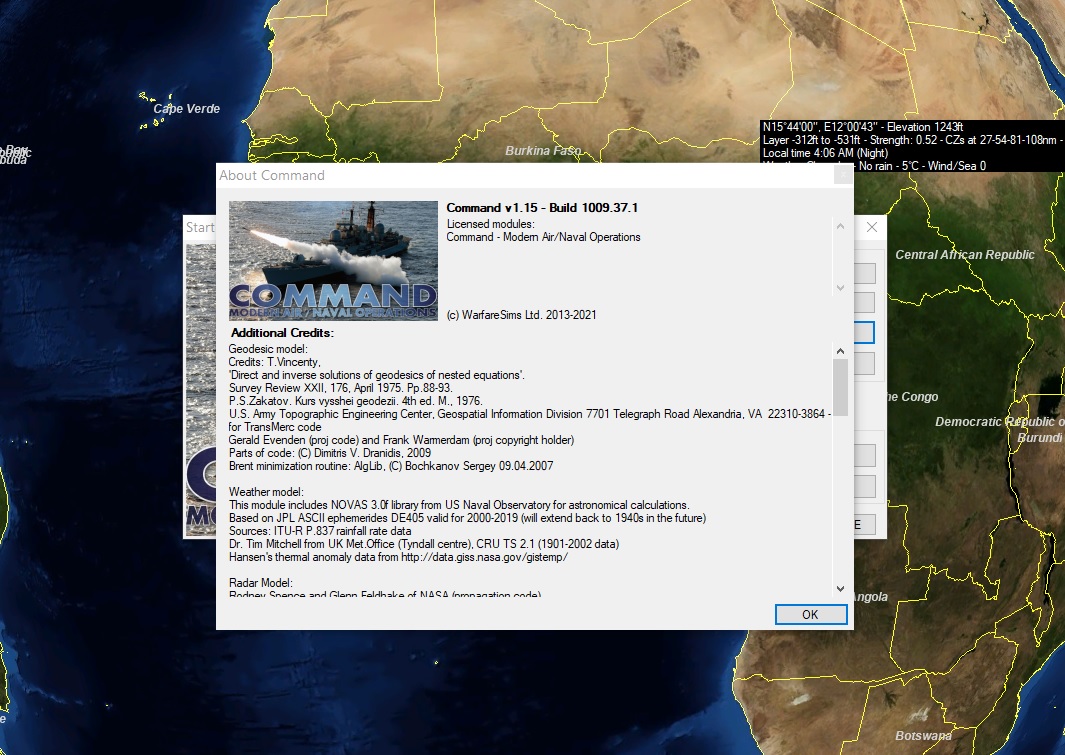Click the 'Command v1.15 - Build 1009.37.1' text
The width and height of the screenshot is (1065, 755).
point(542,208)
